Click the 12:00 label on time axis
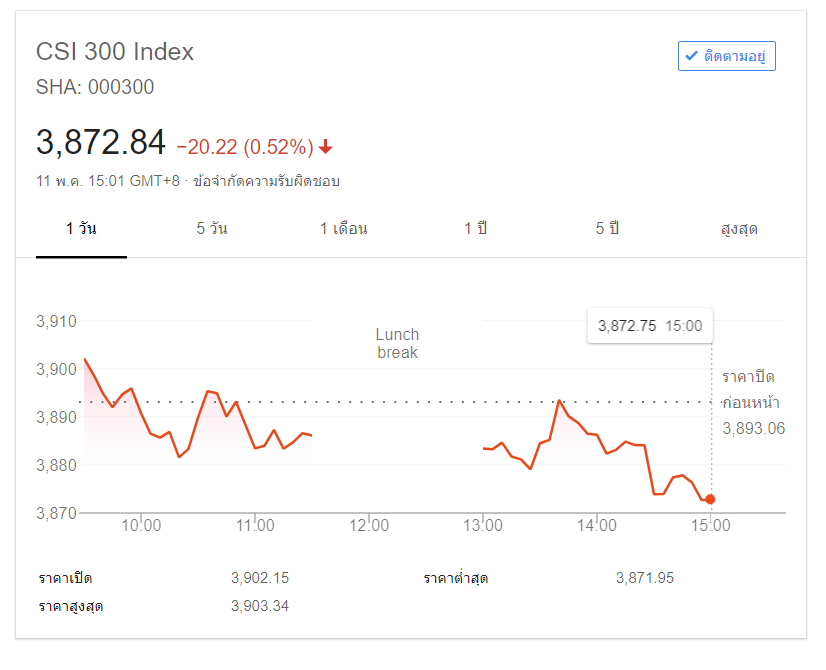The image size is (826, 670). [x=369, y=525]
